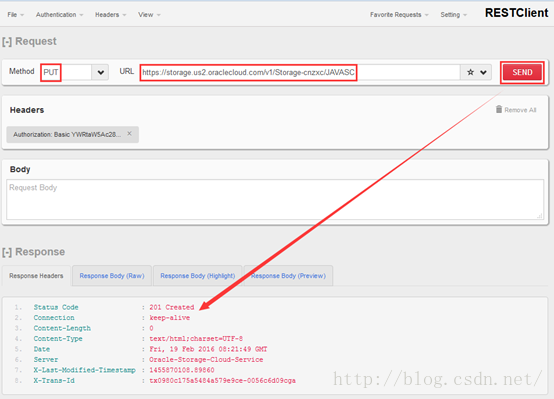Remove the Authorization header with the x
This screenshot has height=399, width=554.
129,134
